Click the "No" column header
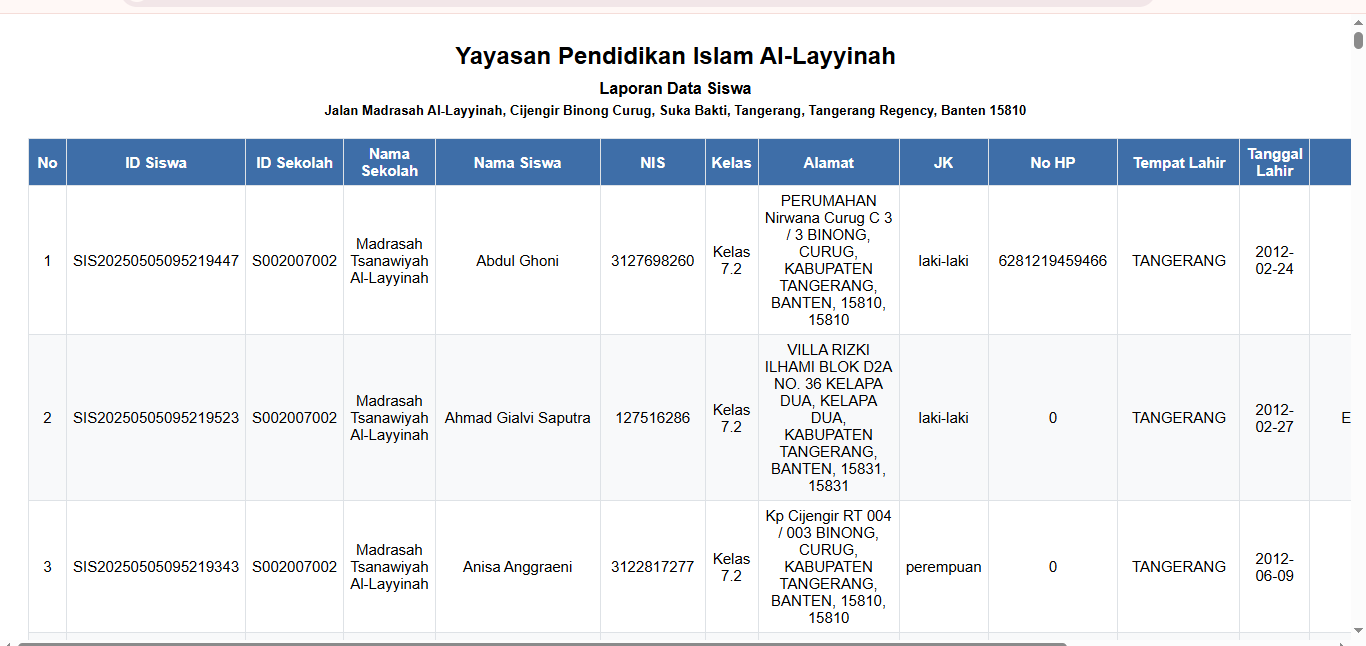This screenshot has height=646, width=1366. point(46,162)
